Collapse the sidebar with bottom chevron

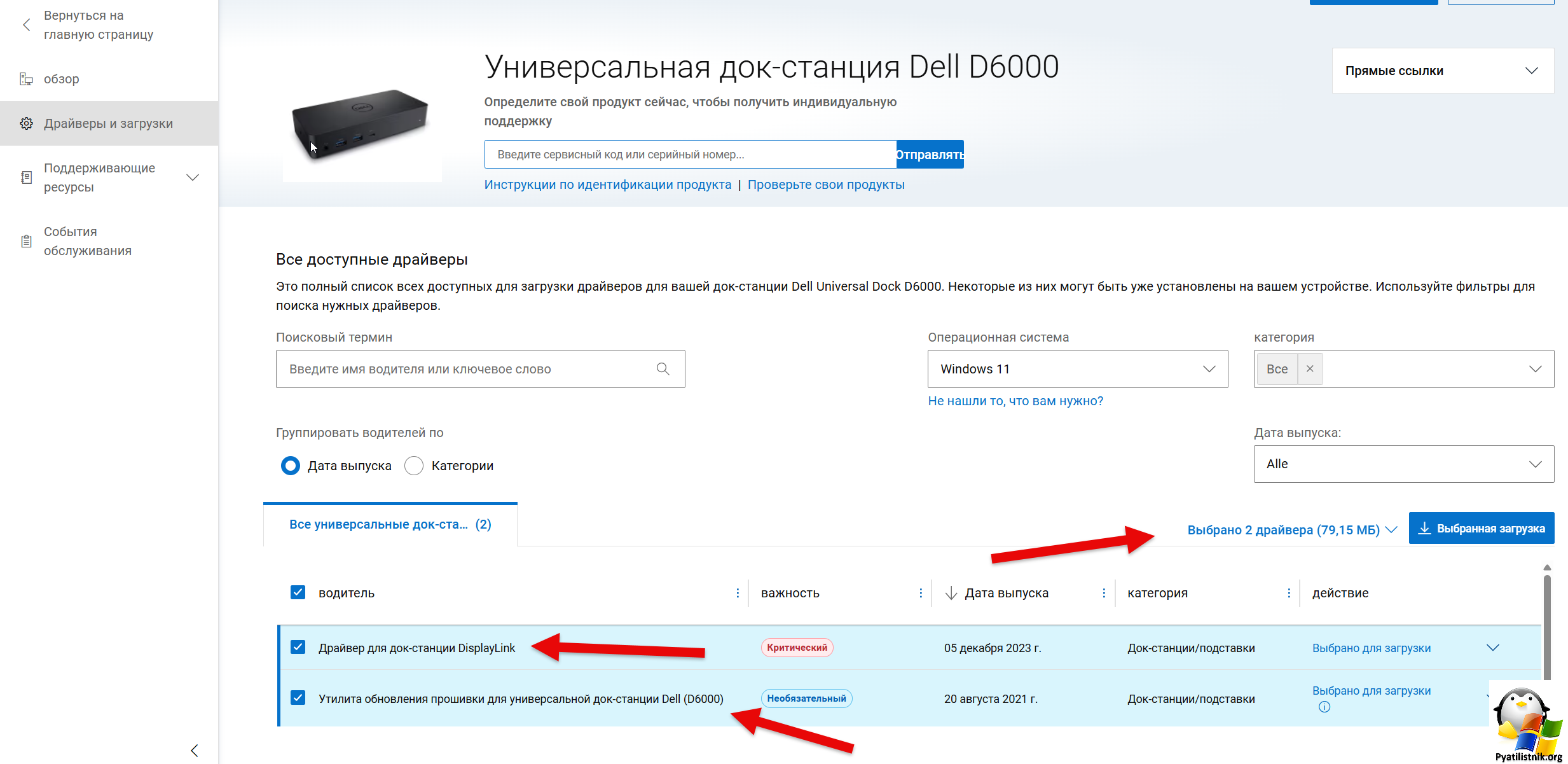coord(195,750)
